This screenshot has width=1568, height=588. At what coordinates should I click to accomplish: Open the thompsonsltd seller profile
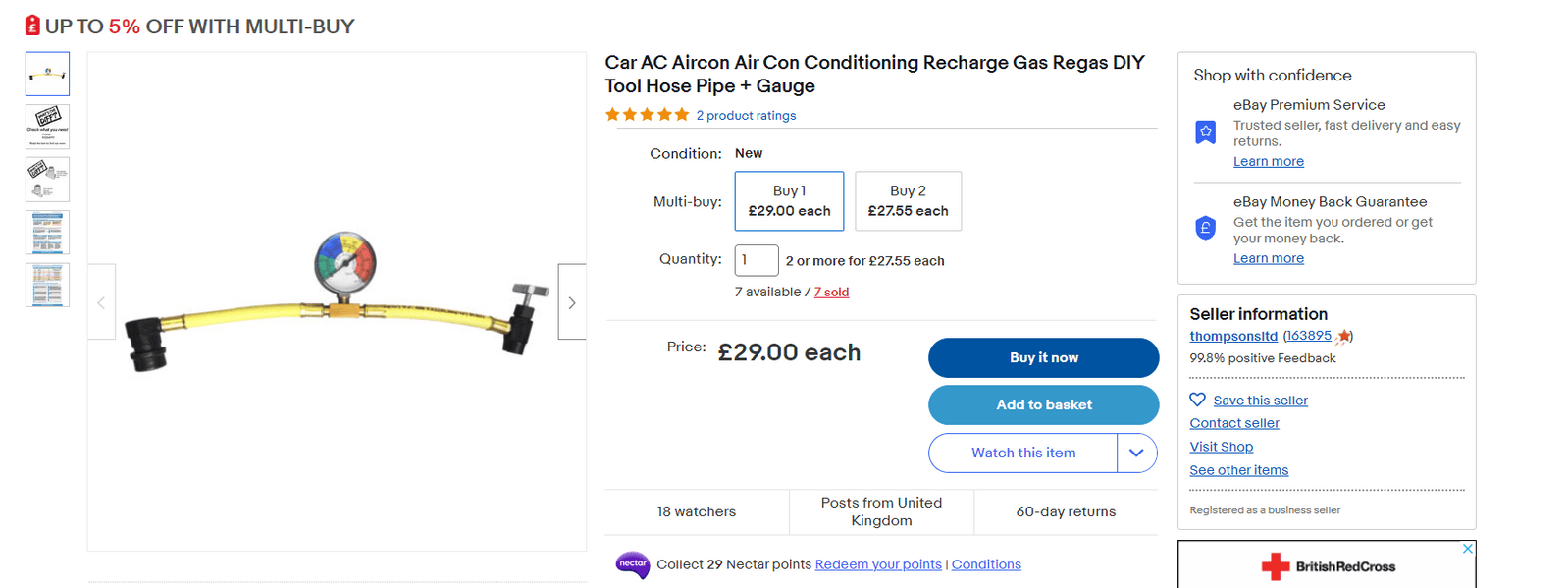pyautogui.click(x=1233, y=336)
